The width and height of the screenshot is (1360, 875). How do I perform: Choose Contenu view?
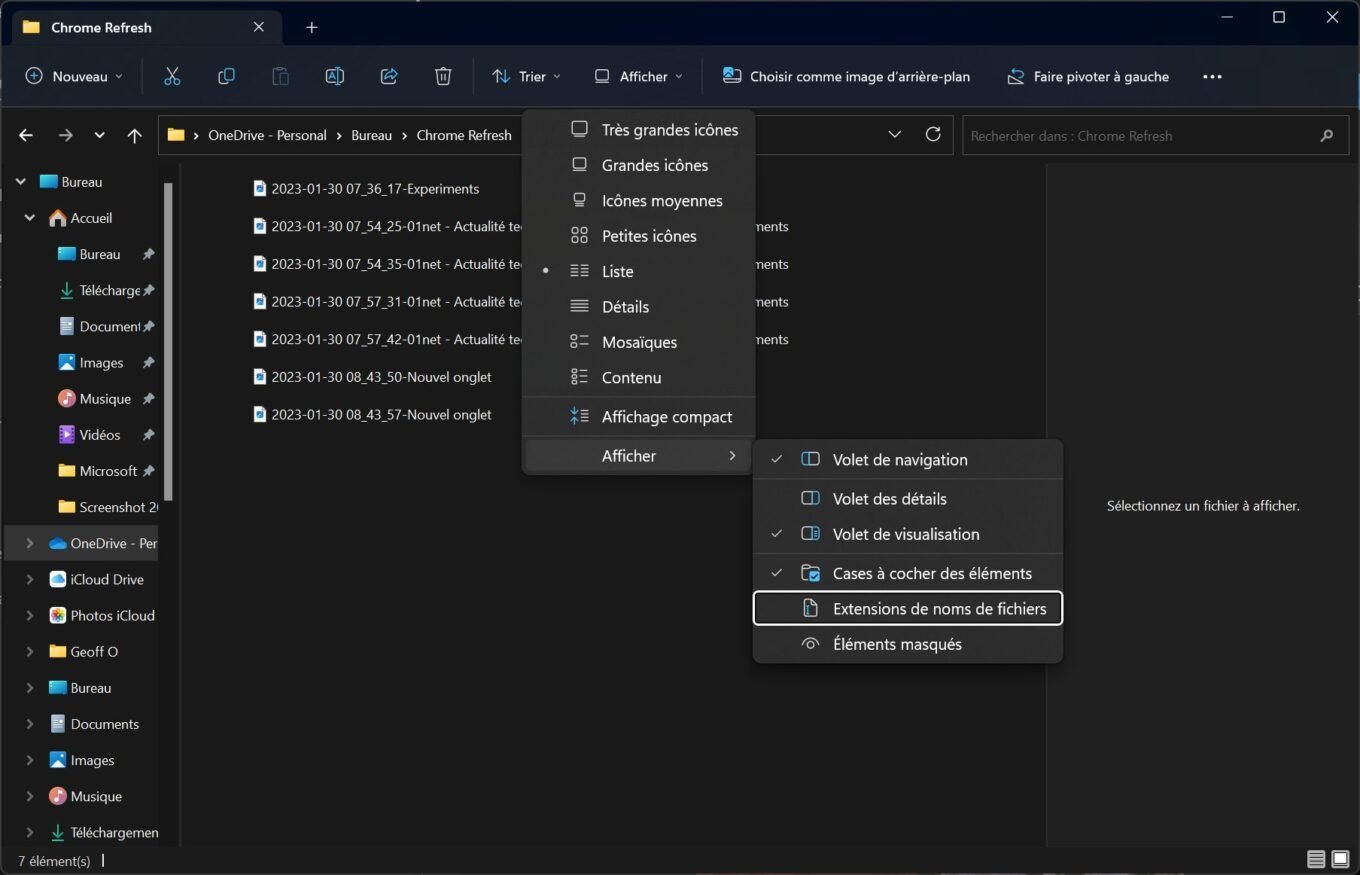click(x=638, y=377)
